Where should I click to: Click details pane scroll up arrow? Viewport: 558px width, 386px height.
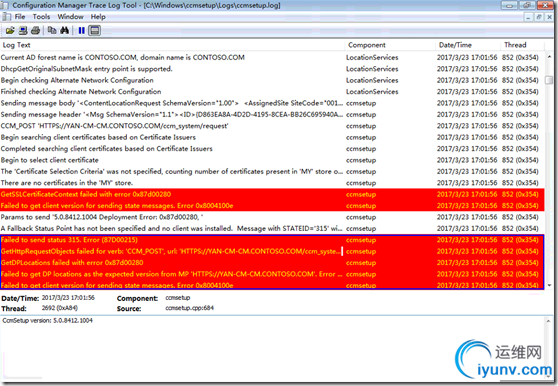(x=548, y=321)
